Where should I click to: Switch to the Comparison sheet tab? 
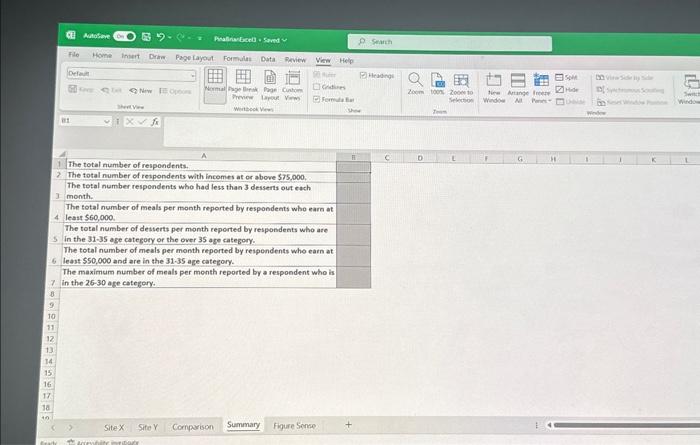[x=192, y=427]
